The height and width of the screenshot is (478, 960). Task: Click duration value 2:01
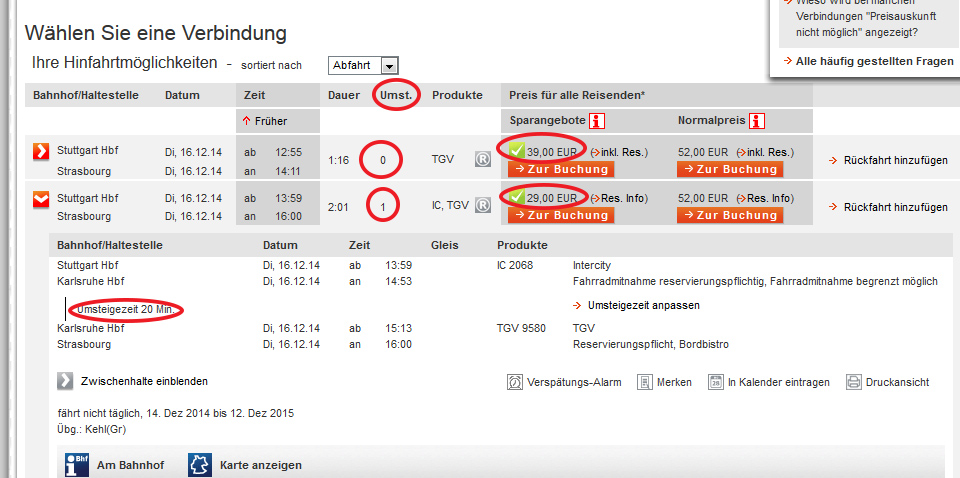[338, 207]
